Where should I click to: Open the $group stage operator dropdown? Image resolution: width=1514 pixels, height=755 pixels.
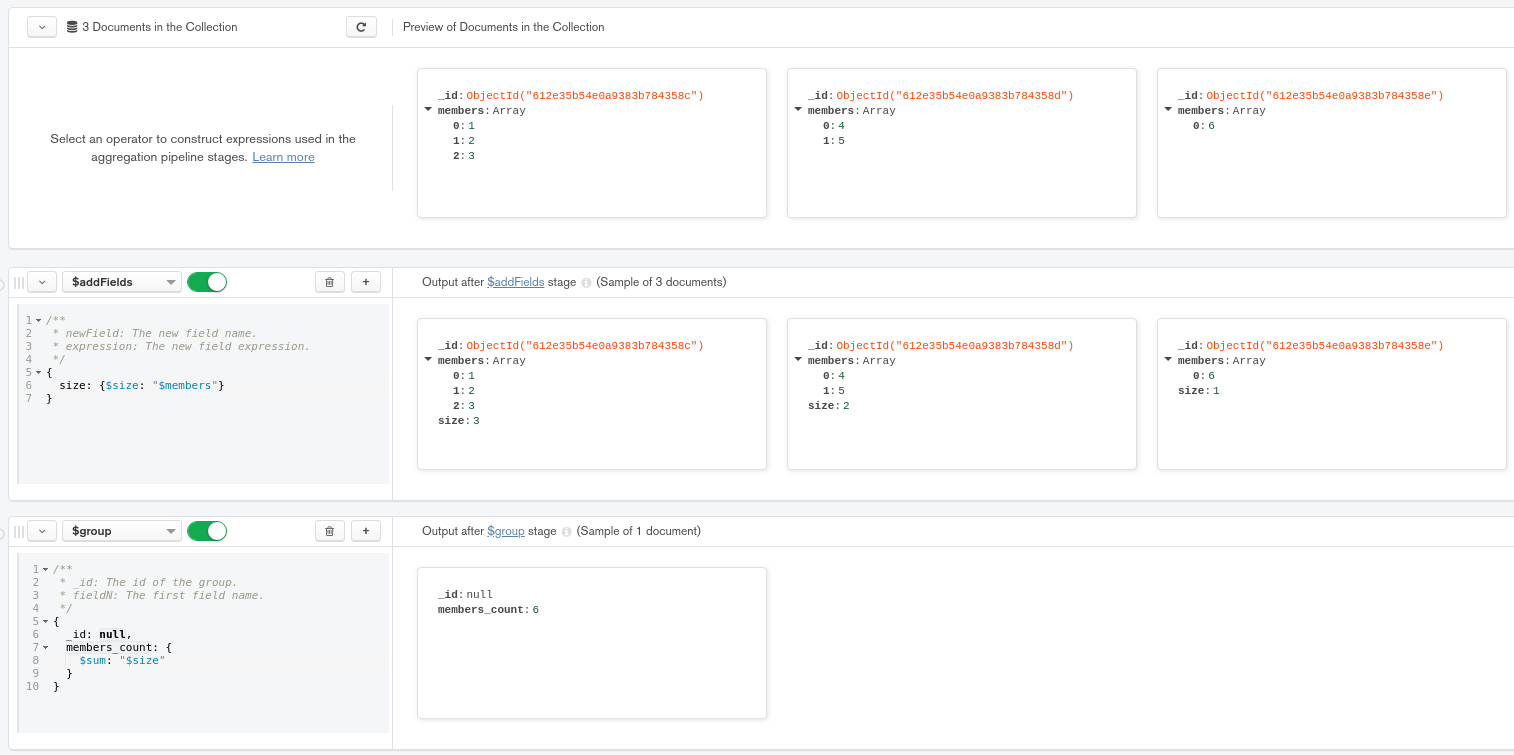[121, 531]
